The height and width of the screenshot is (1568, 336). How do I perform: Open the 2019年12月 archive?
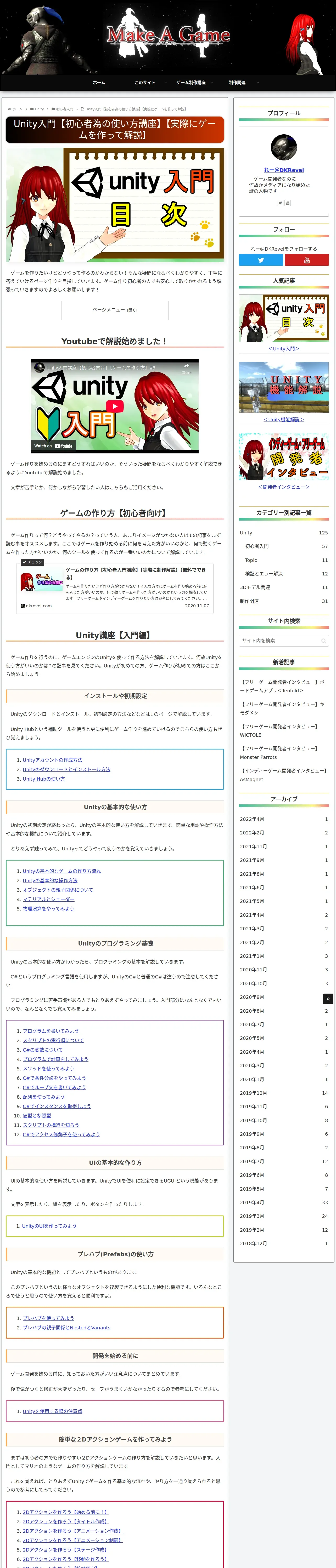pyautogui.click(x=284, y=1093)
